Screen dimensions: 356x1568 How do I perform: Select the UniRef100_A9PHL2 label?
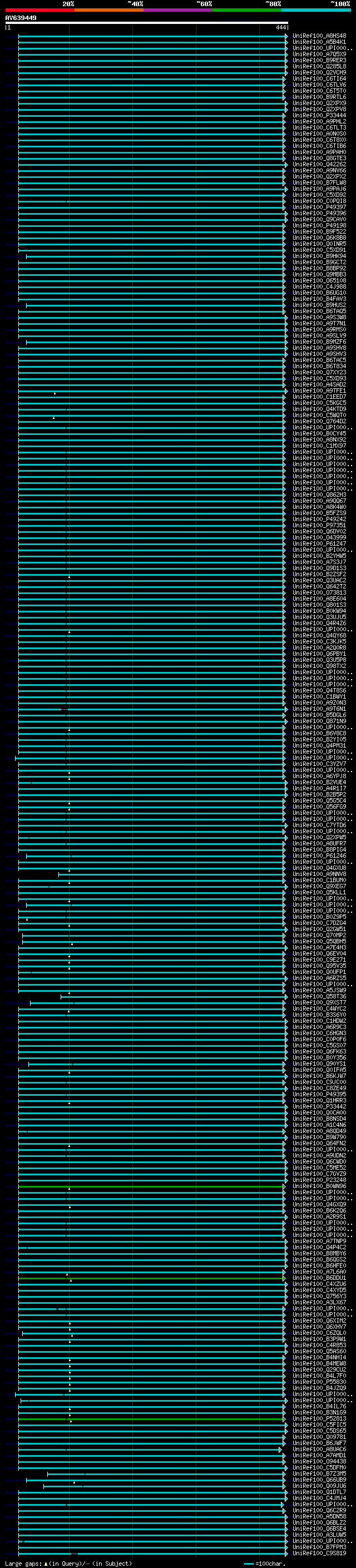[319, 121]
